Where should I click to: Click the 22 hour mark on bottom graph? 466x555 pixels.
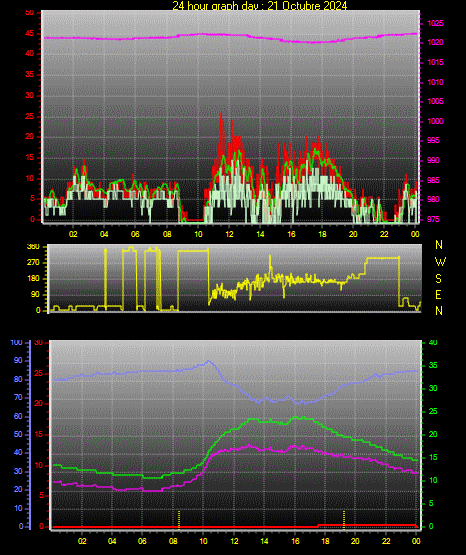(x=386, y=541)
